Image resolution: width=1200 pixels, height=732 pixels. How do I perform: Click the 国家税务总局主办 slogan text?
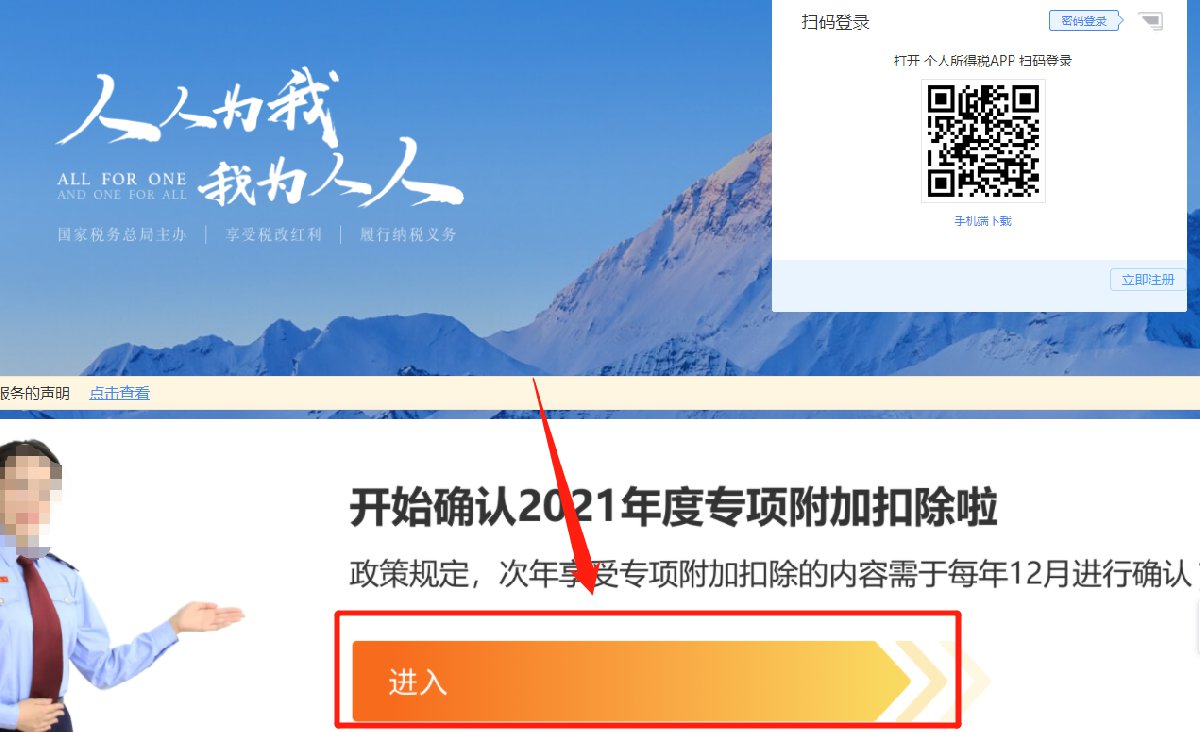pos(122,235)
